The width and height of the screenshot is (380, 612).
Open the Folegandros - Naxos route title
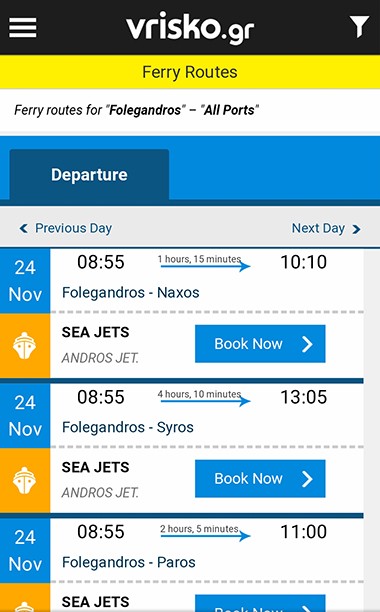click(x=131, y=292)
